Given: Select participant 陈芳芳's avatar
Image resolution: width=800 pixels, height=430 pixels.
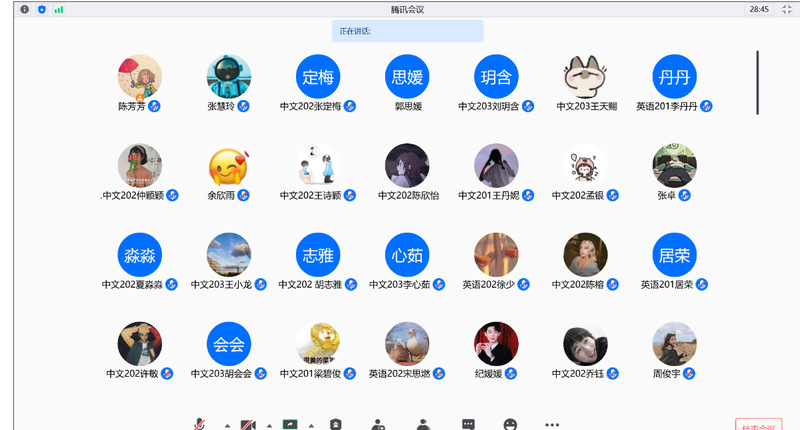Looking at the screenshot, I should coord(139,76).
